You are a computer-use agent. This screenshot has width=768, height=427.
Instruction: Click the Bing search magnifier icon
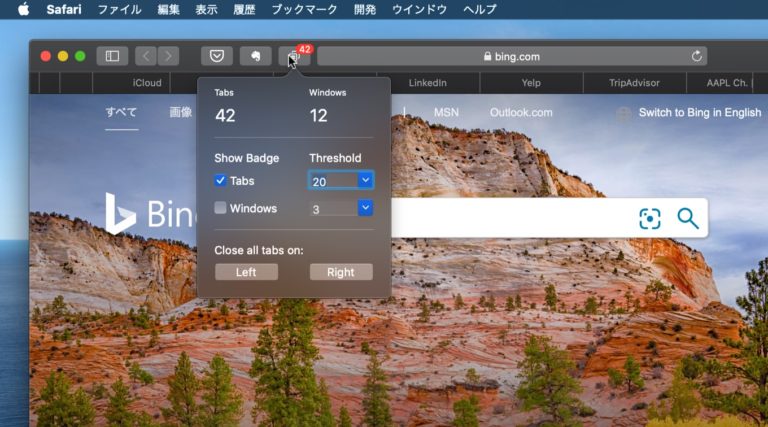687,218
